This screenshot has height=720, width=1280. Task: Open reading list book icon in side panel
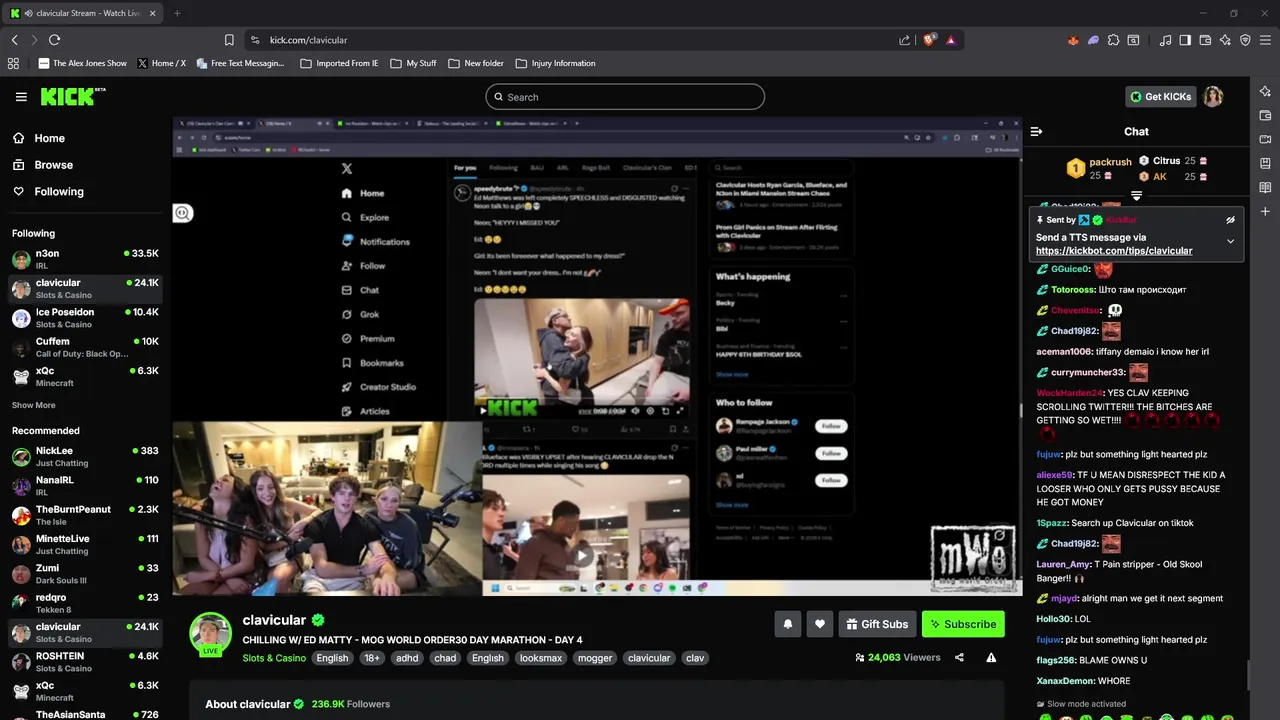coord(1265,187)
